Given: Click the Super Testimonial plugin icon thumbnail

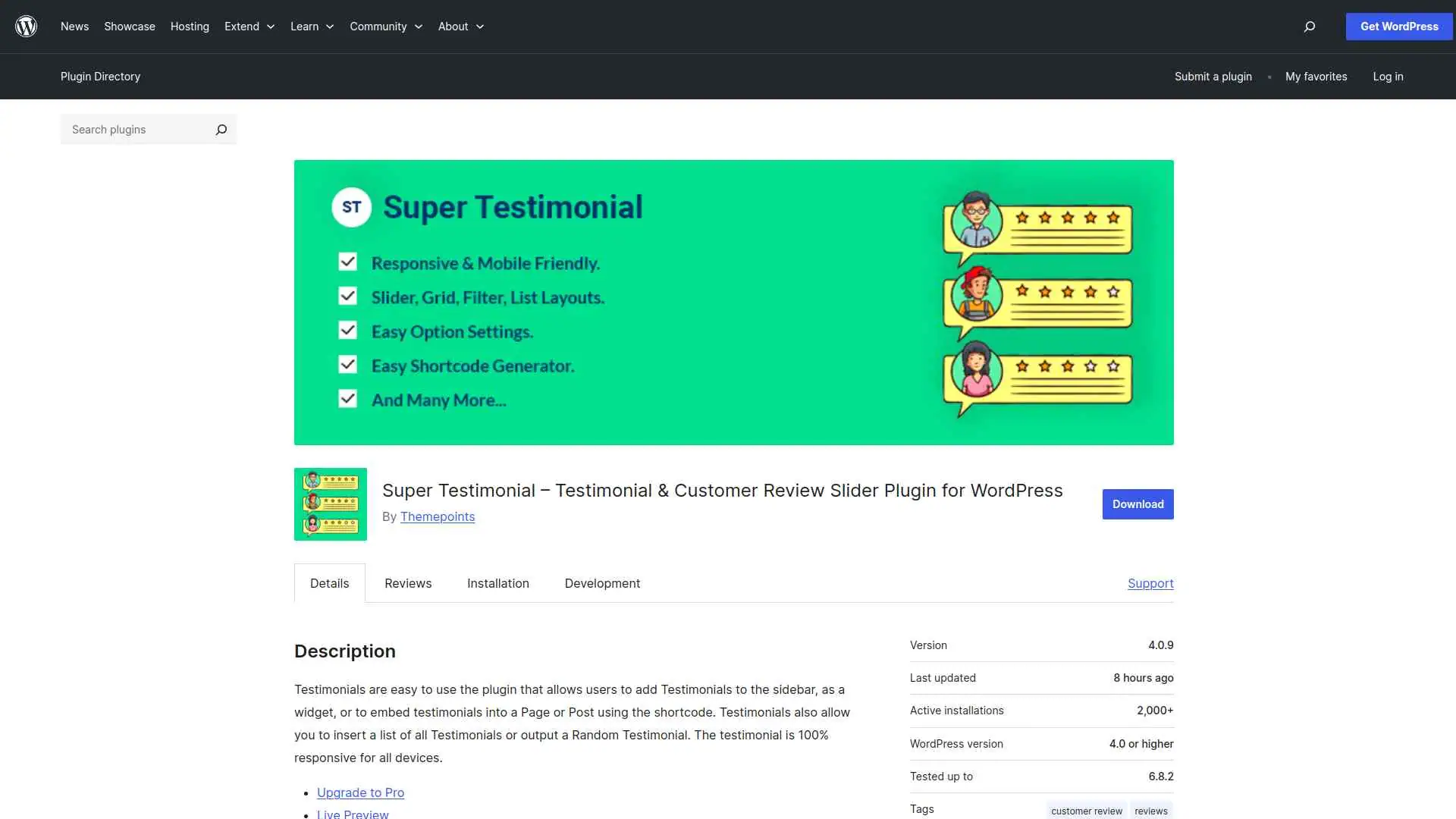Looking at the screenshot, I should [x=330, y=504].
